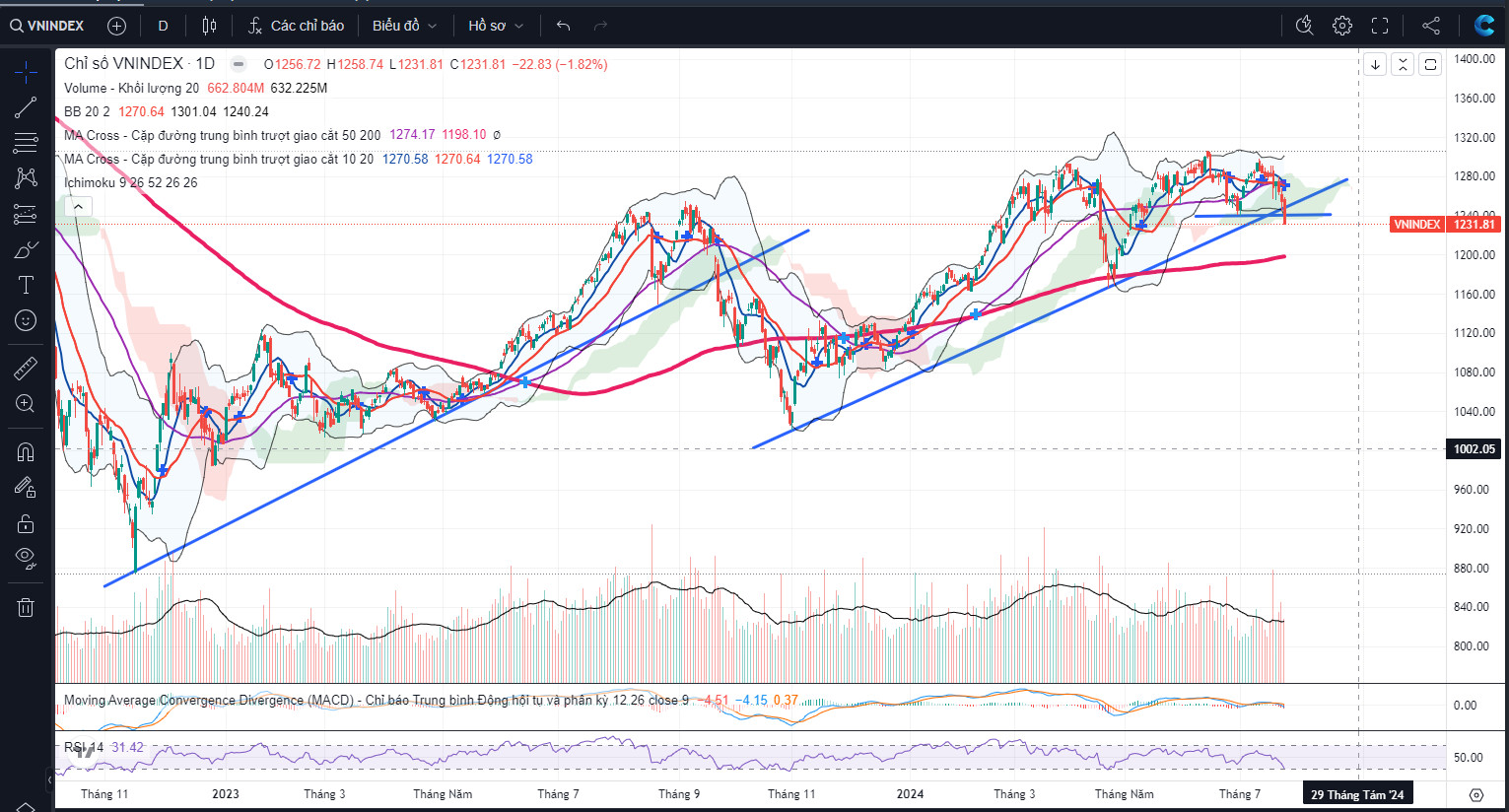This screenshot has width=1509, height=812.
Task: Lock all drawing tools
Action: point(26,523)
